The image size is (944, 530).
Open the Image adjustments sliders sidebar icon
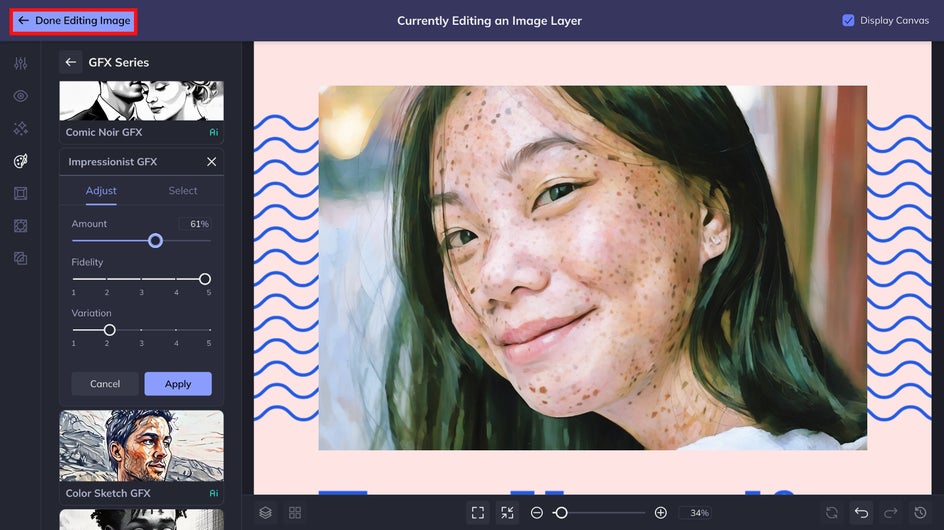click(20, 63)
